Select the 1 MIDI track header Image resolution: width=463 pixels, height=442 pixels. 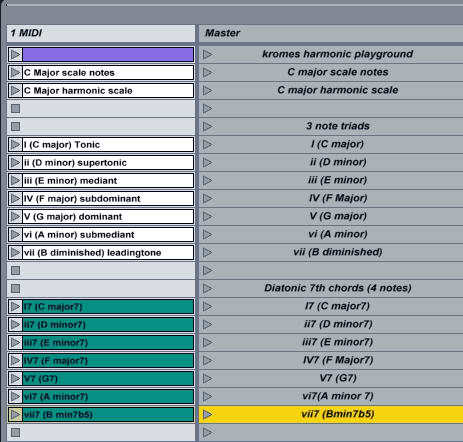(x=101, y=33)
